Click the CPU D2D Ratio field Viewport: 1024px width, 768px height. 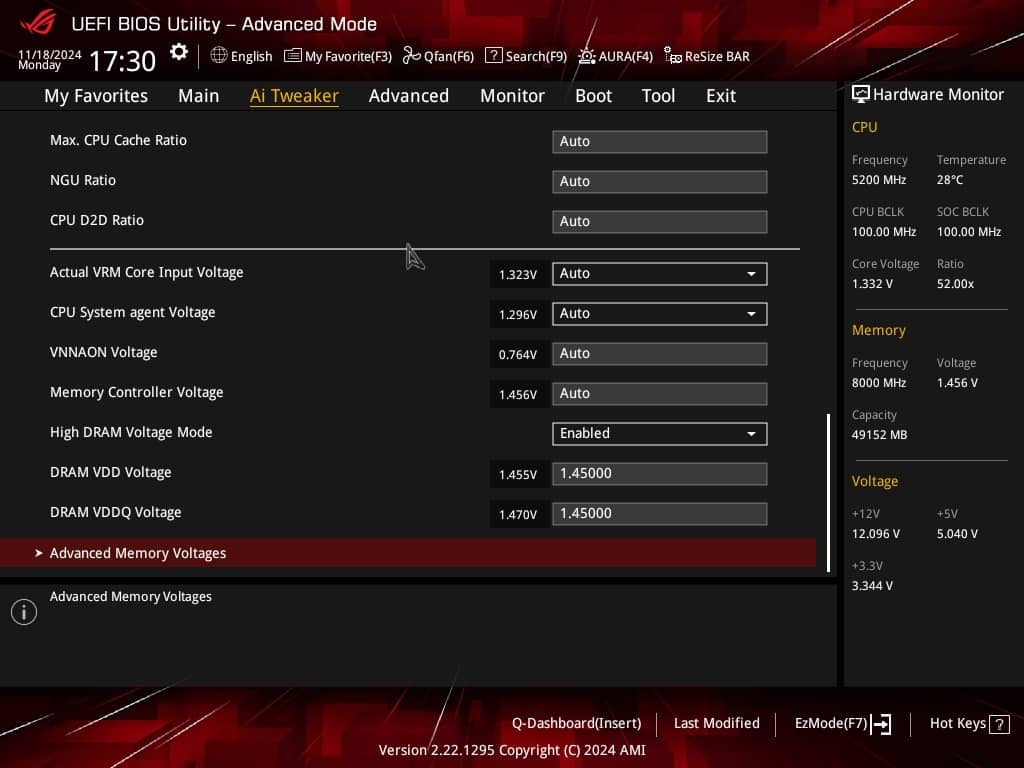[660, 221]
